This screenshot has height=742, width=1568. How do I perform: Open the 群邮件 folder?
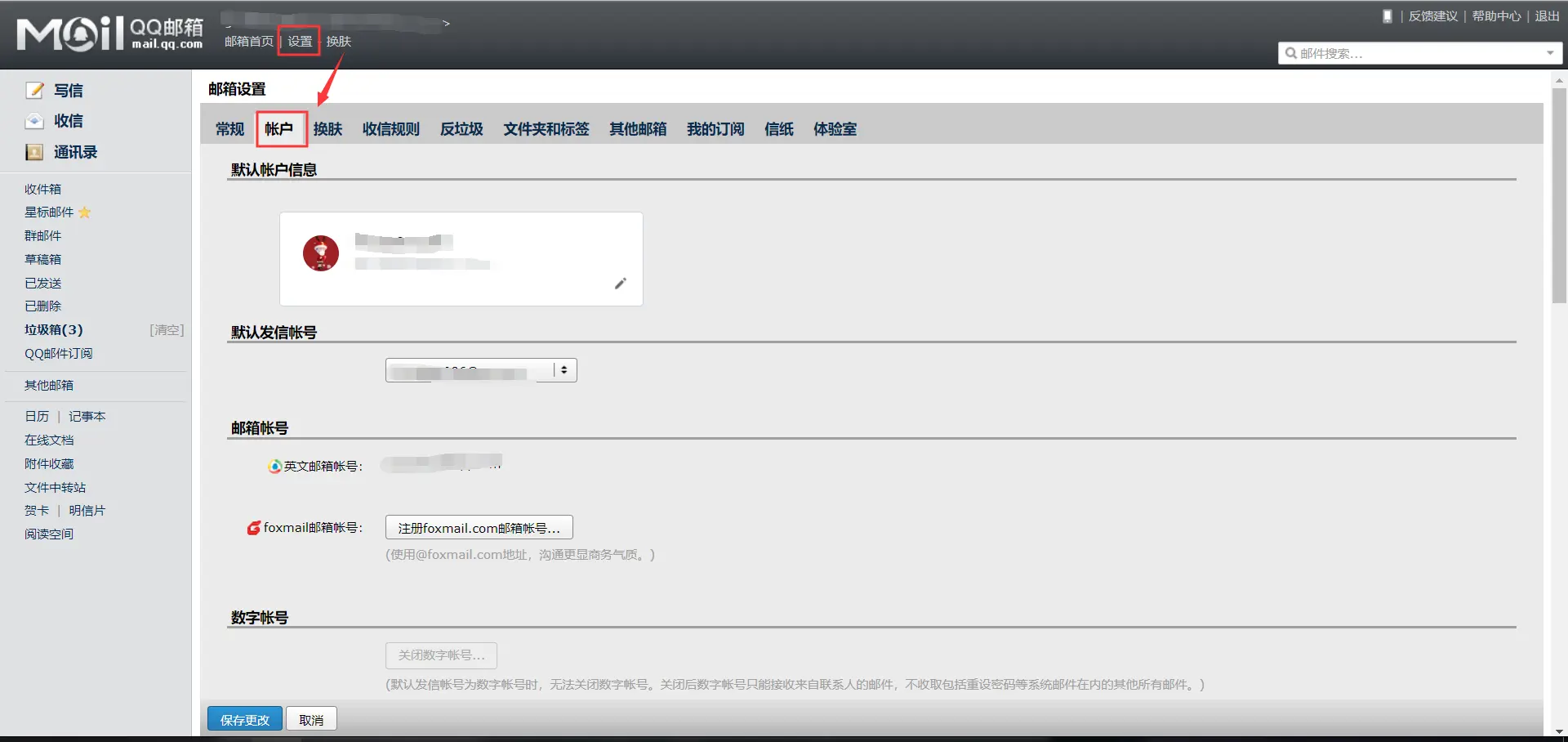[x=43, y=236]
